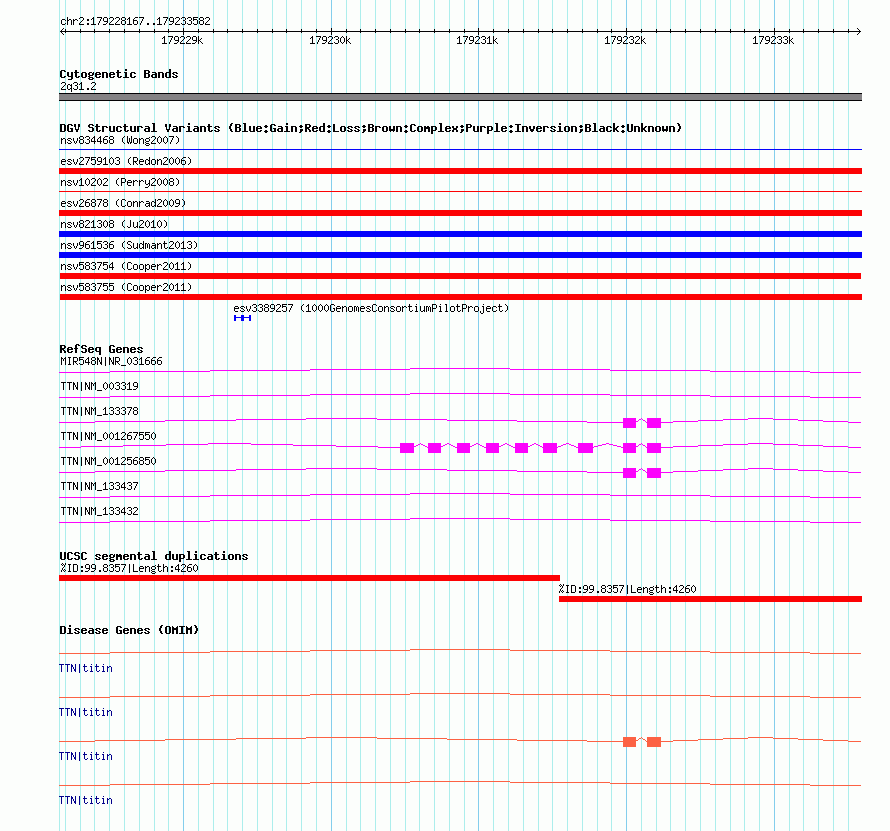This screenshot has width=890, height=831.
Task: Select the small blue esv3389257 variant glyph
Action: click(x=242, y=318)
